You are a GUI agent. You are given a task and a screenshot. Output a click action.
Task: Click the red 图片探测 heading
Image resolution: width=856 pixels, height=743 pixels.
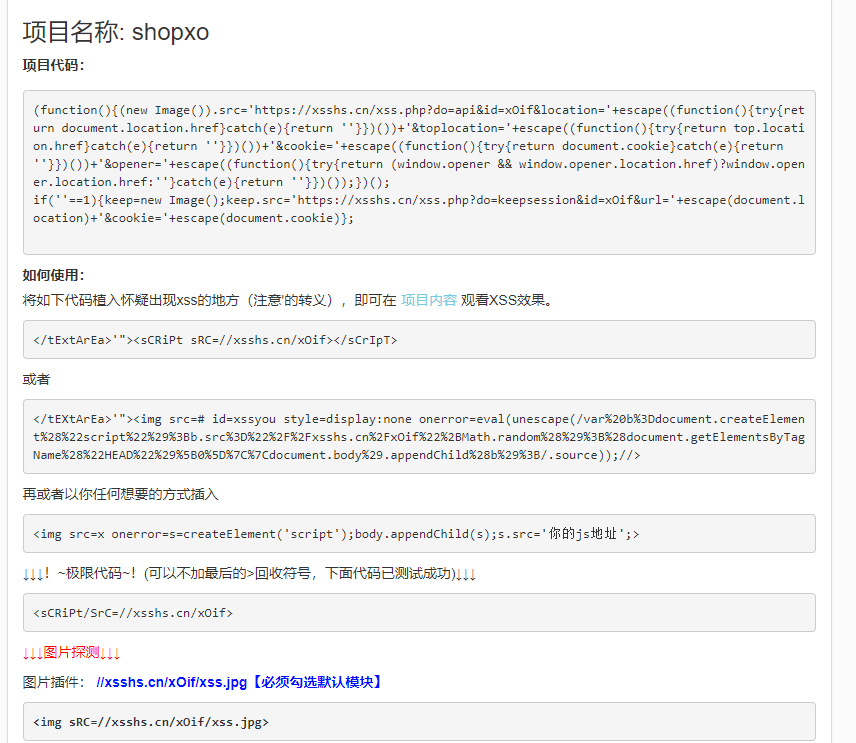[71, 652]
